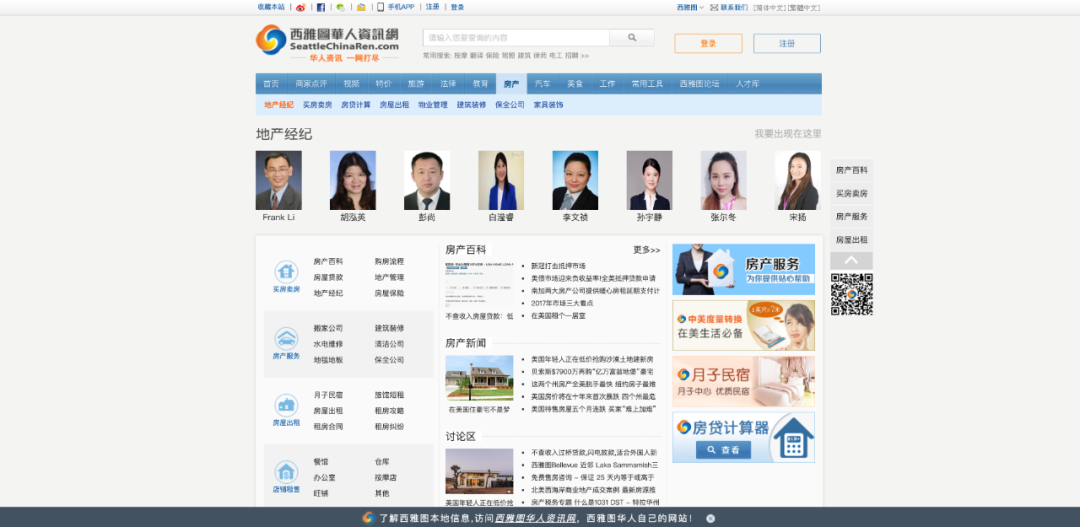Image resolution: width=1080 pixels, height=527 pixels.
Task: Click the scroll-to-top arrow button
Action: point(850,260)
